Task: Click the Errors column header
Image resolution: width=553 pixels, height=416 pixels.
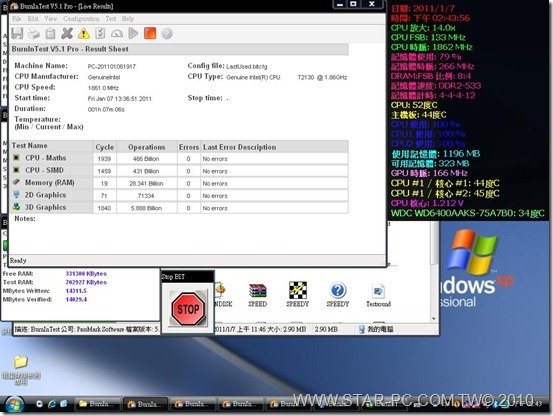Action: pos(189,147)
